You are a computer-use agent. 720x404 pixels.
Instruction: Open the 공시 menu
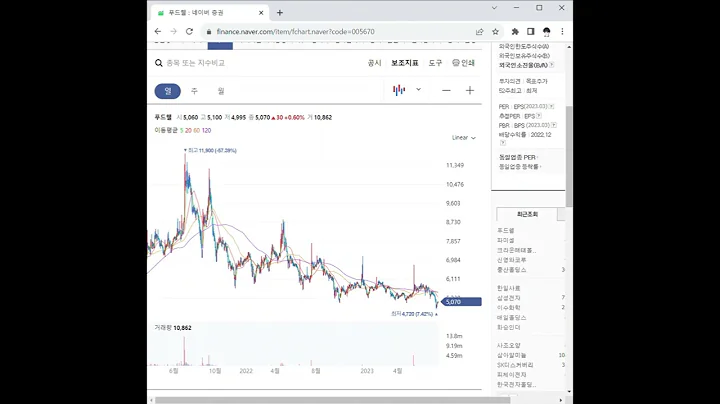(x=374, y=63)
